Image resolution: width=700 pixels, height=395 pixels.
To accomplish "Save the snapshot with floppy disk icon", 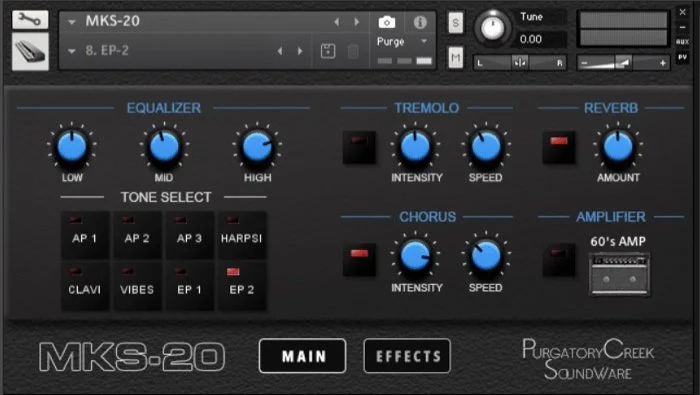I will click(x=328, y=51).
